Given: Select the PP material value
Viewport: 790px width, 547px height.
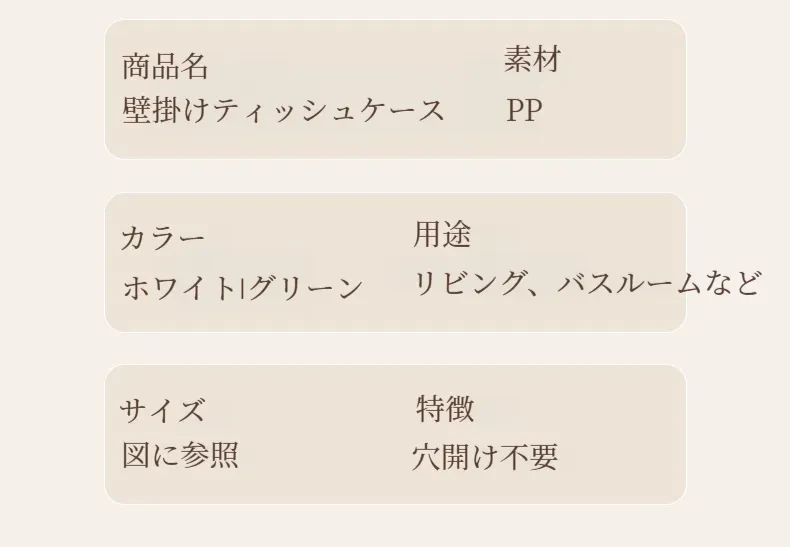Looking at the screenshot, I should (524, 110).
